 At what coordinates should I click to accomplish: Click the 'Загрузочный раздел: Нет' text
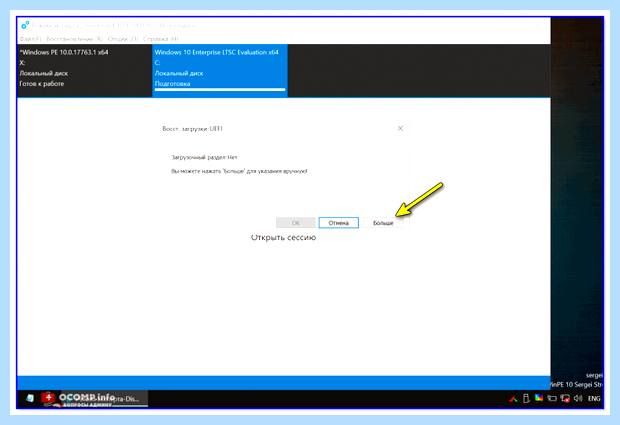click(204, 157)
